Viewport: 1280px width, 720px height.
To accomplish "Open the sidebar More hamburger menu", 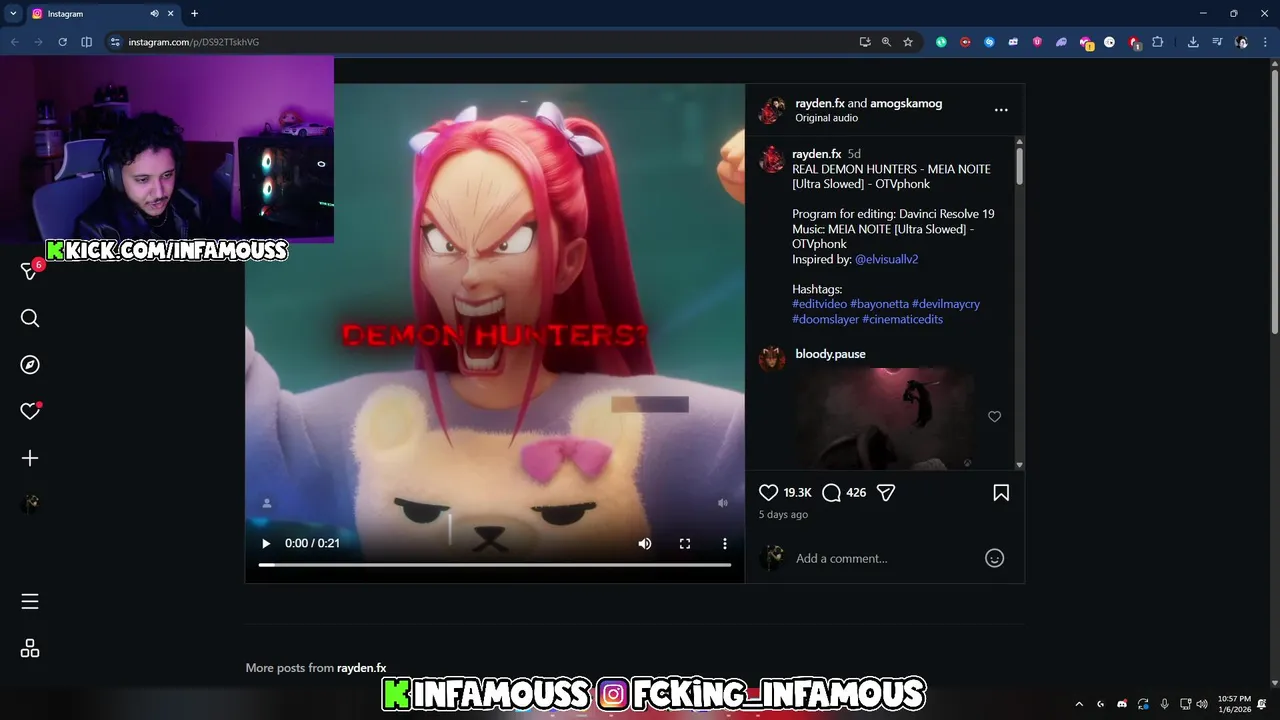I will pos(30,601).
